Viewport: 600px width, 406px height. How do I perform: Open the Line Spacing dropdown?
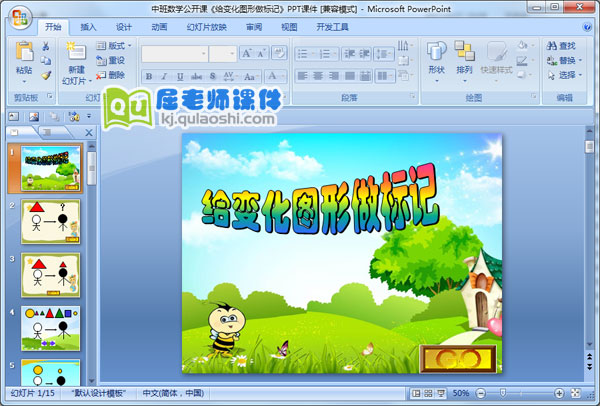[384, 54]
